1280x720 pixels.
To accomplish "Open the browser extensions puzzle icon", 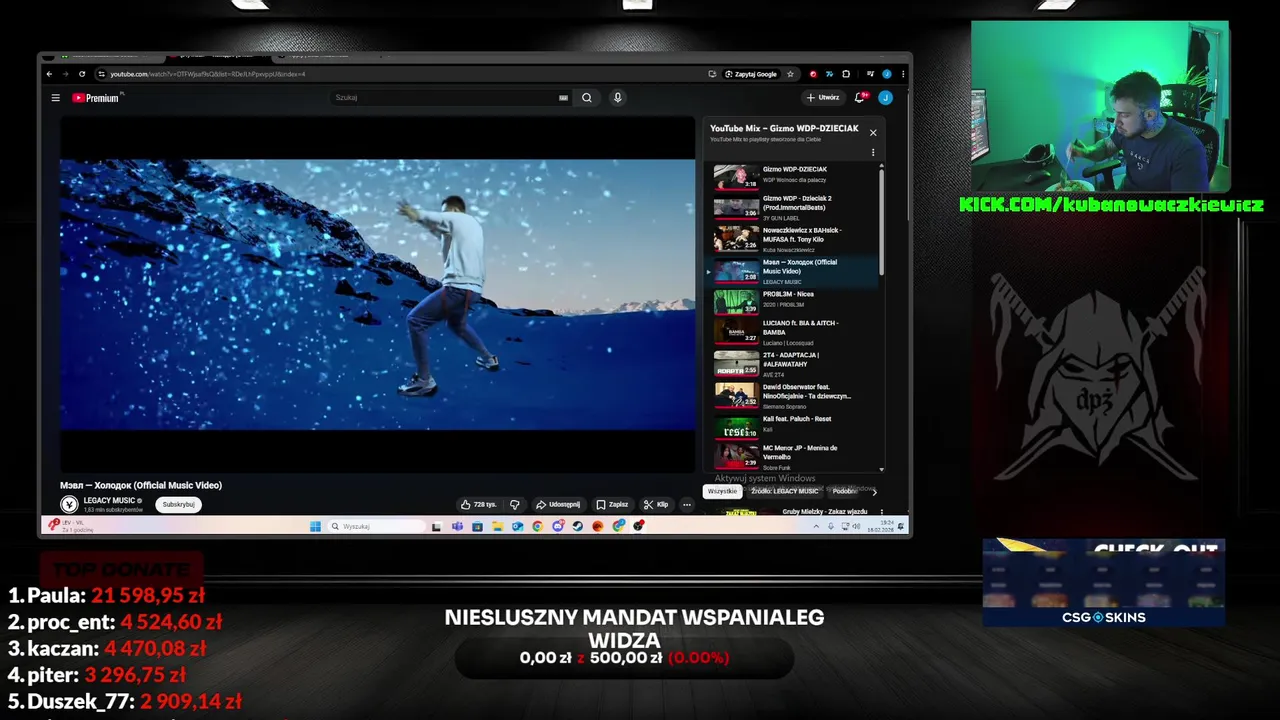I will coord(846,74).
